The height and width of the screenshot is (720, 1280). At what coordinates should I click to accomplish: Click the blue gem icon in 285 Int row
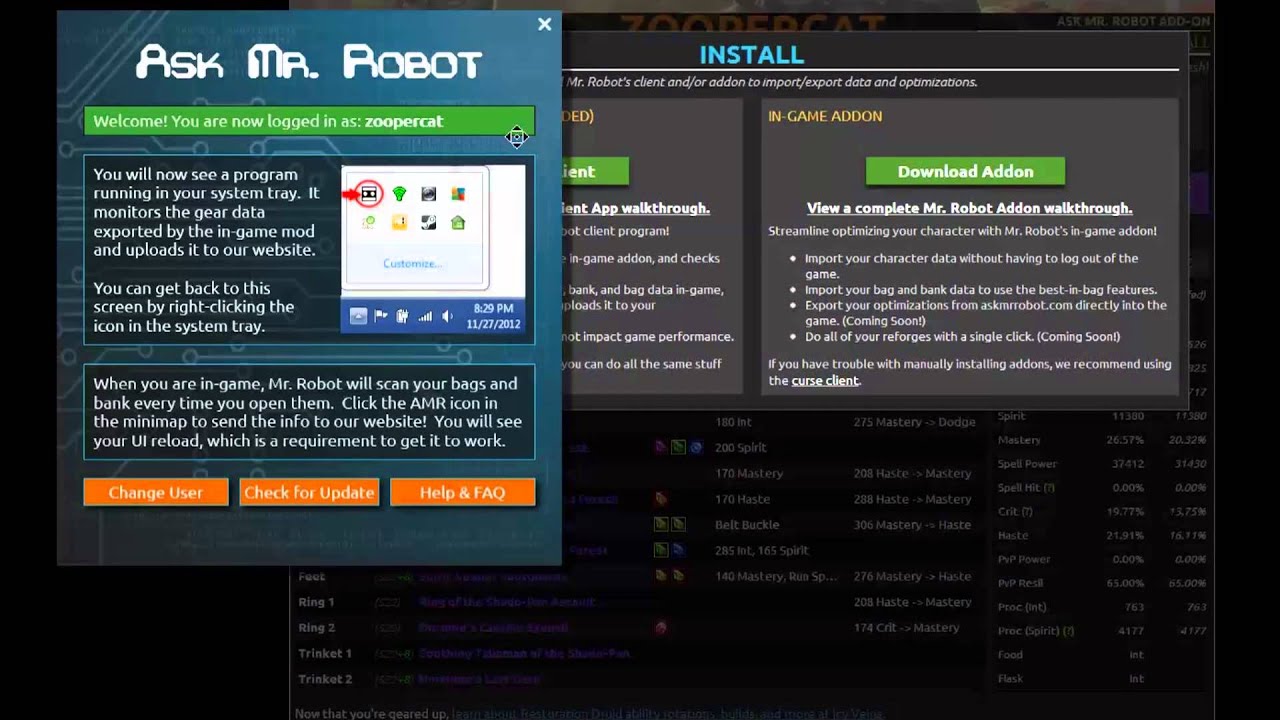coord(678,550)
